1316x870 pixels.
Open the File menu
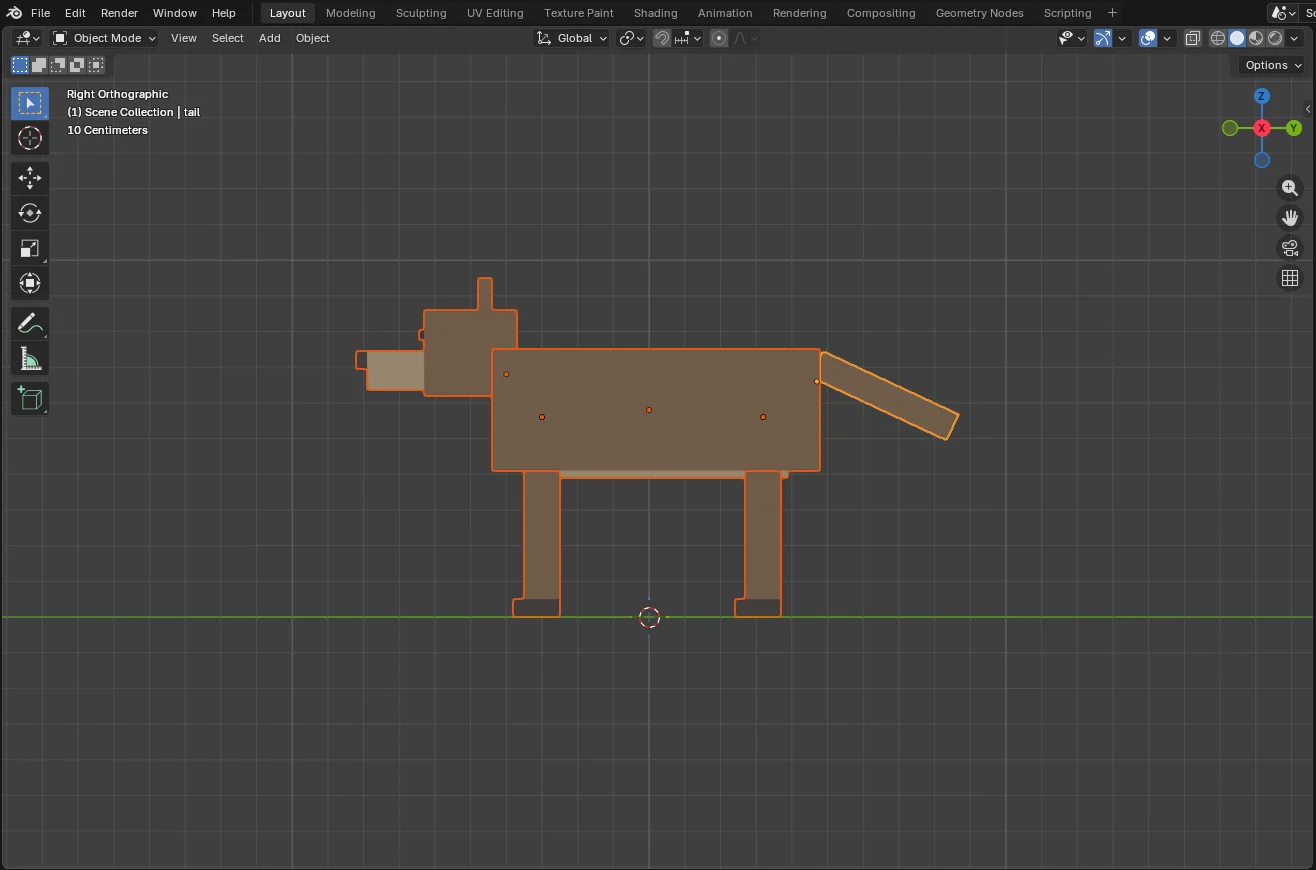[40, 13]
